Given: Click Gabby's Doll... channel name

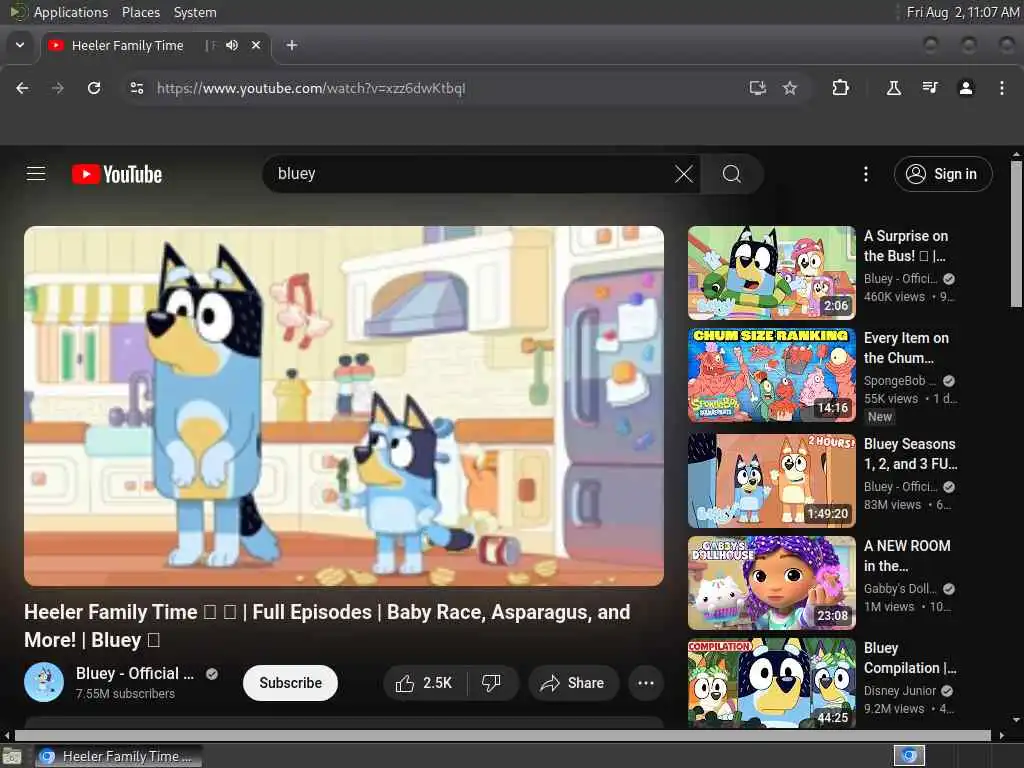Looking at the screenshot, I should [900, 589].
